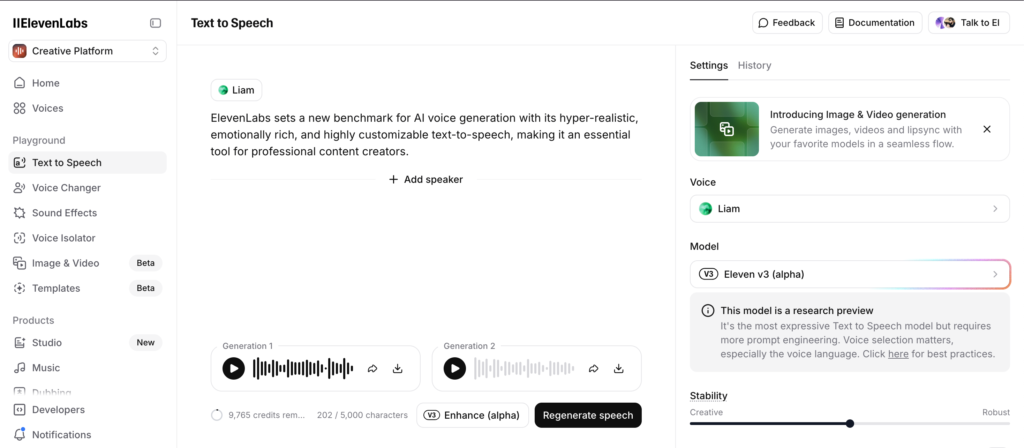This screenshot has height=448, width=1024.
Task: Open Documentation
Action: (875, 23)
